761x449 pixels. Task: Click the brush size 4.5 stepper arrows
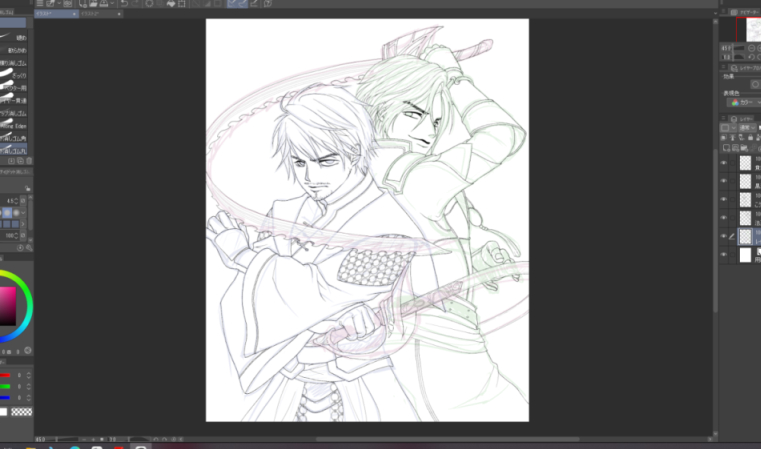click(16, 201)
